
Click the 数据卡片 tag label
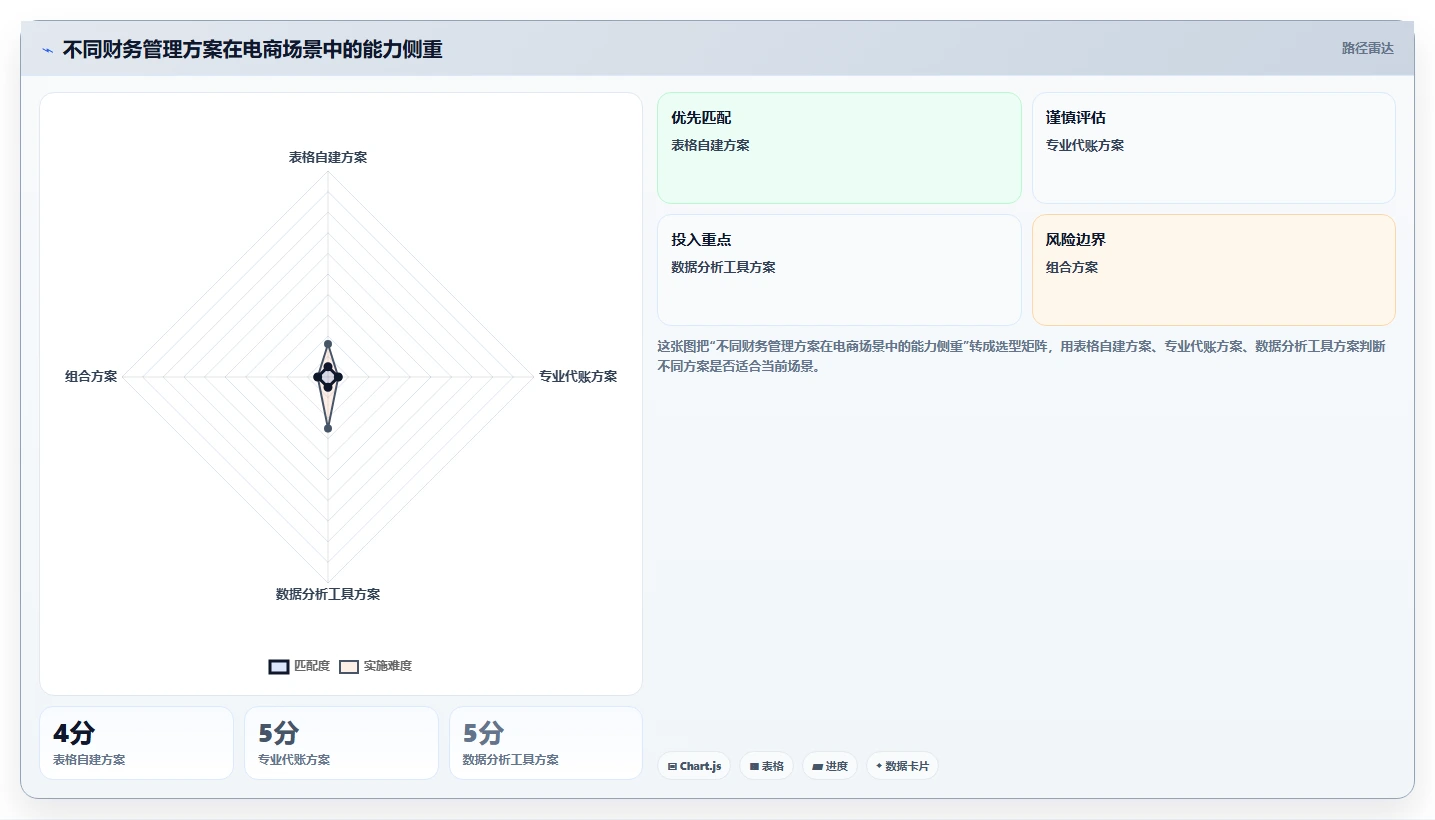click(907, 766)
